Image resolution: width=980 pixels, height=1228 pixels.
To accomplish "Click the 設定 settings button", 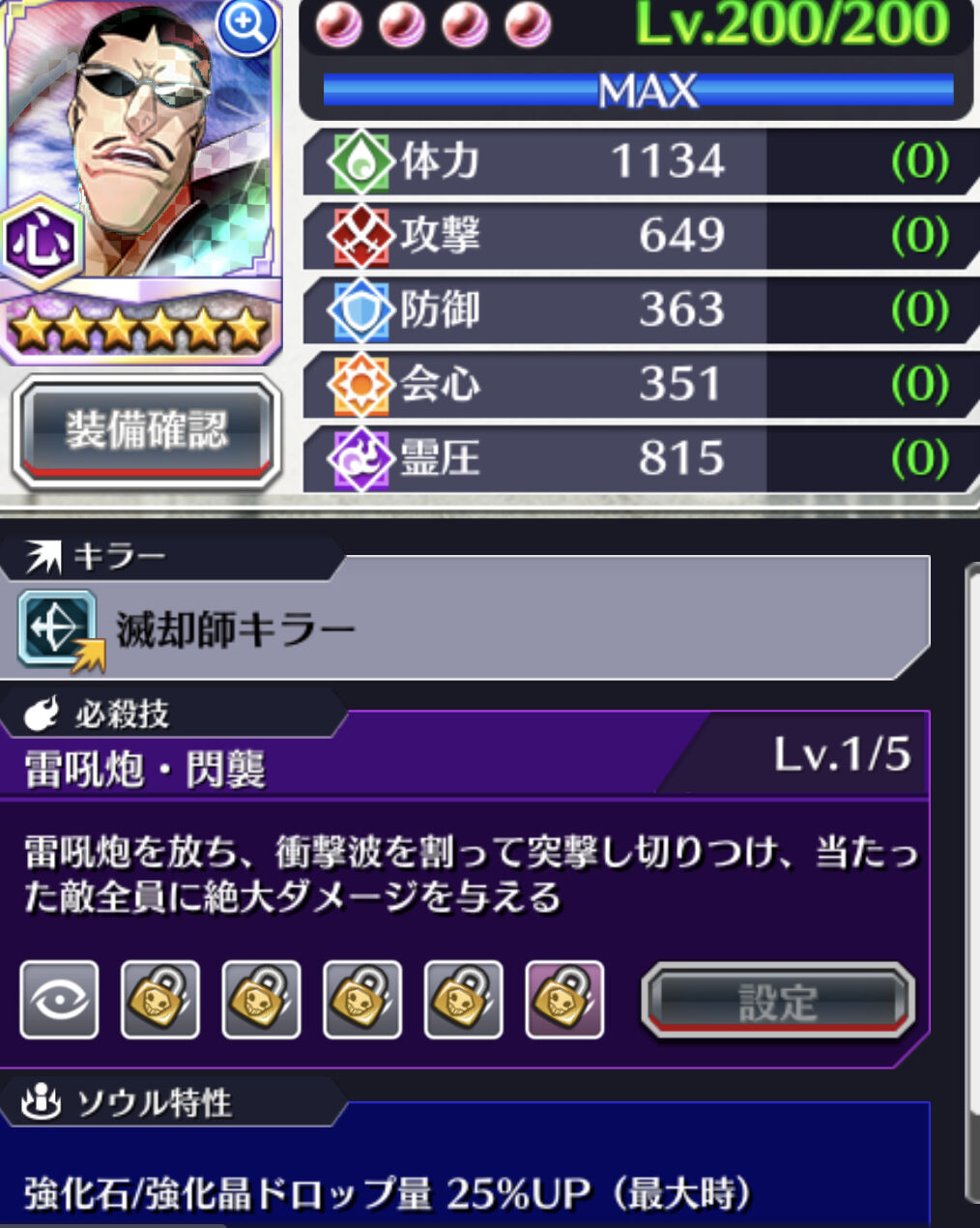I will [778, 1001].
